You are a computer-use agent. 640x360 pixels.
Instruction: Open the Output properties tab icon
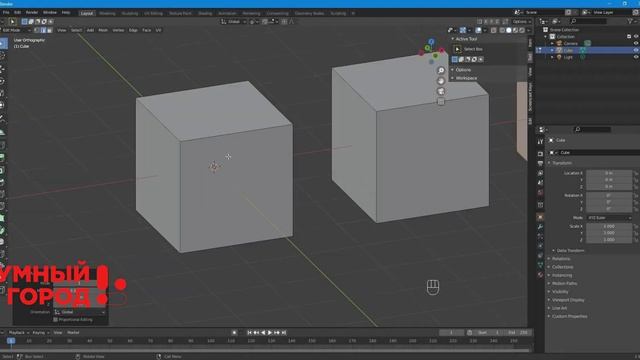(540, 163)
